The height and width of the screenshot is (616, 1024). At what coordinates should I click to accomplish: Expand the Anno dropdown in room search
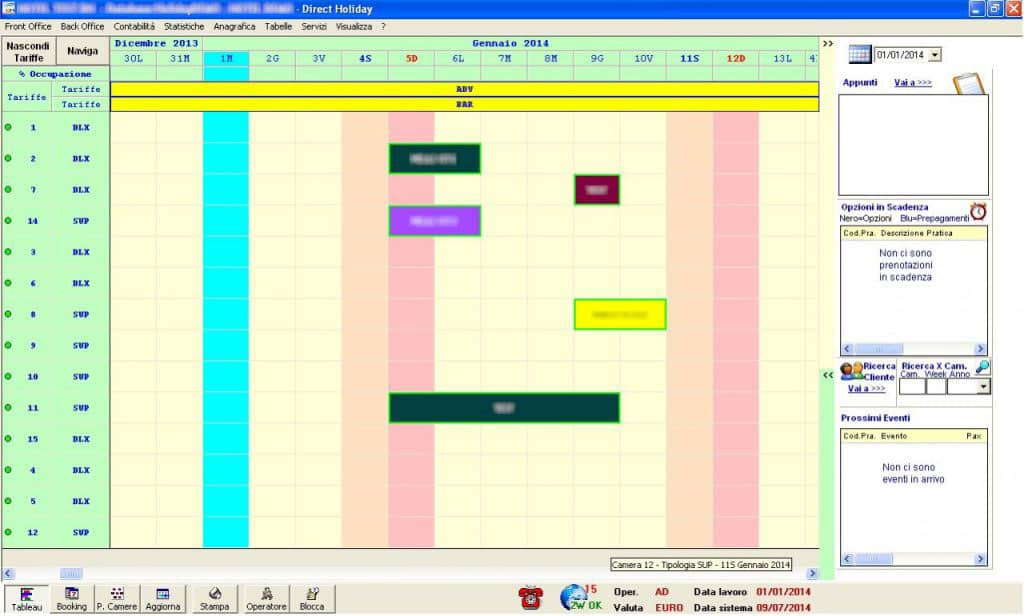(984, 387)
